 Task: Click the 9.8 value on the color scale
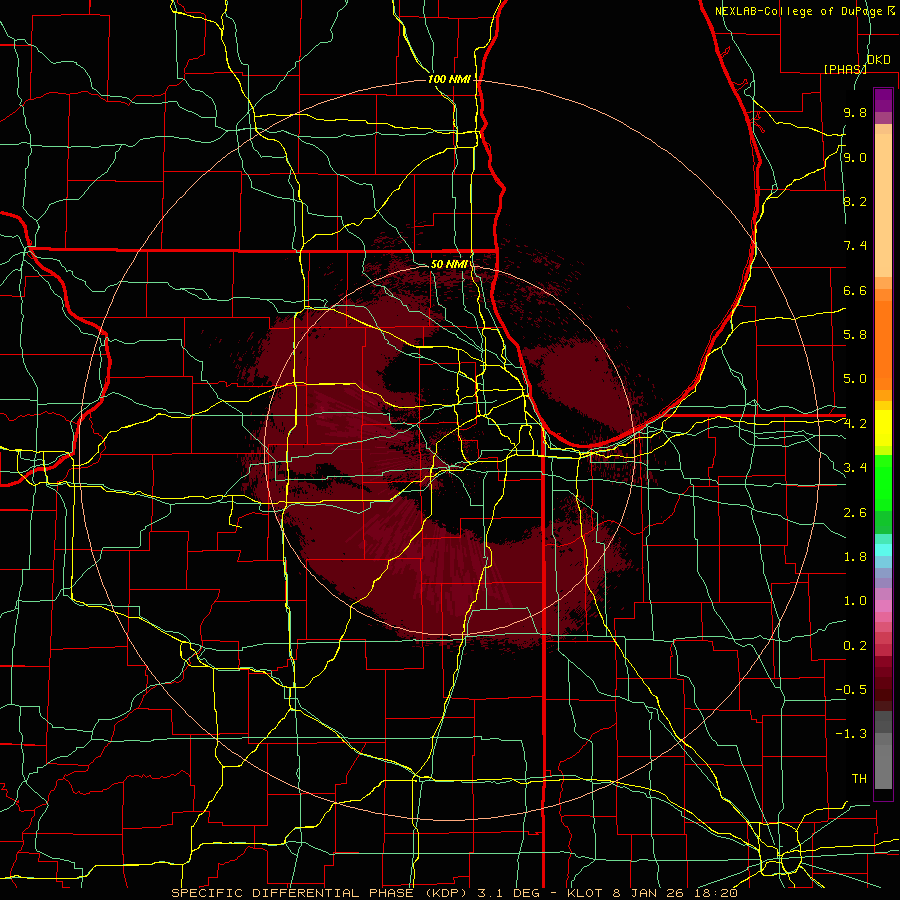pos(855,112)
